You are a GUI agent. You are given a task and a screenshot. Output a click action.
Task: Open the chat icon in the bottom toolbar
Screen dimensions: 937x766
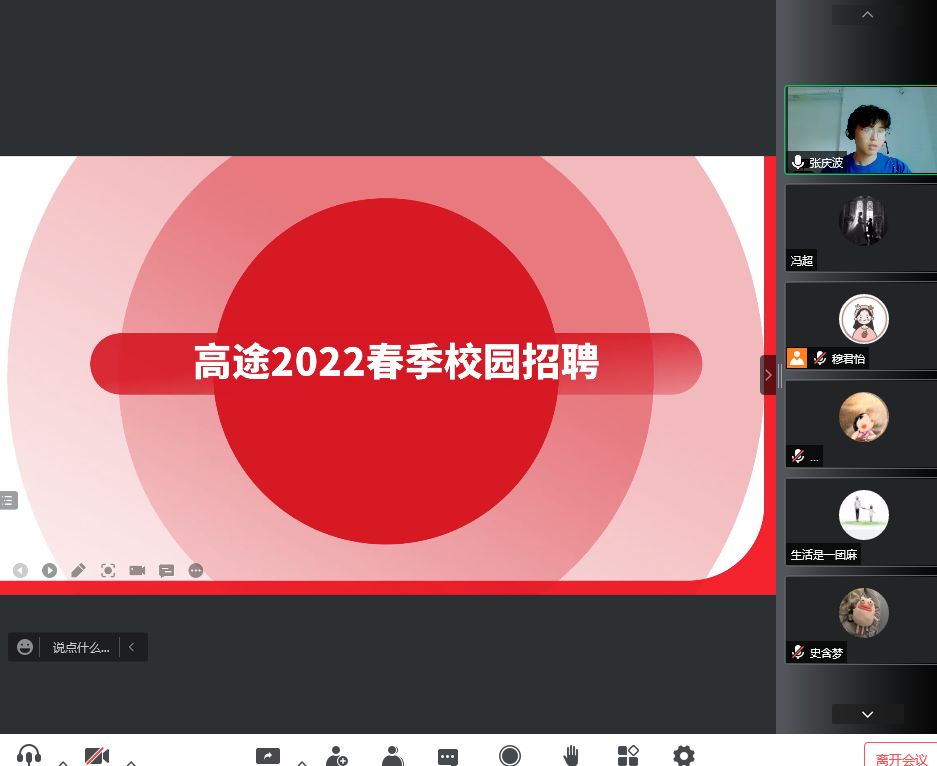[448, 756]
